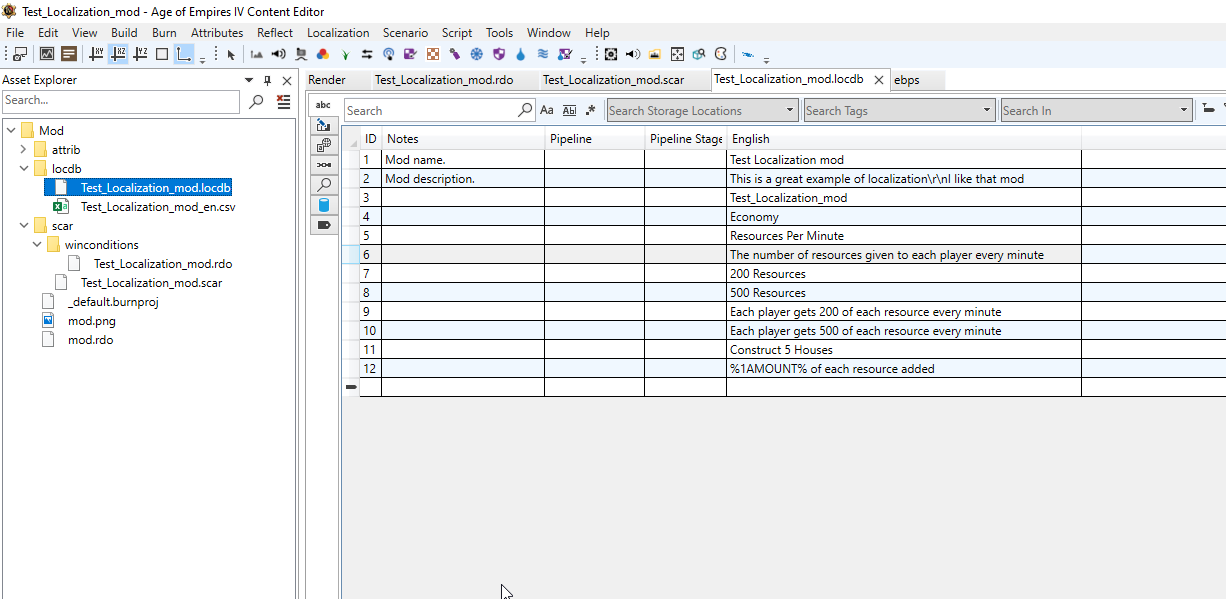Click the blue snowflake wheel icon
Screen dimensions: 1226x599
click(x=476, y=54)
